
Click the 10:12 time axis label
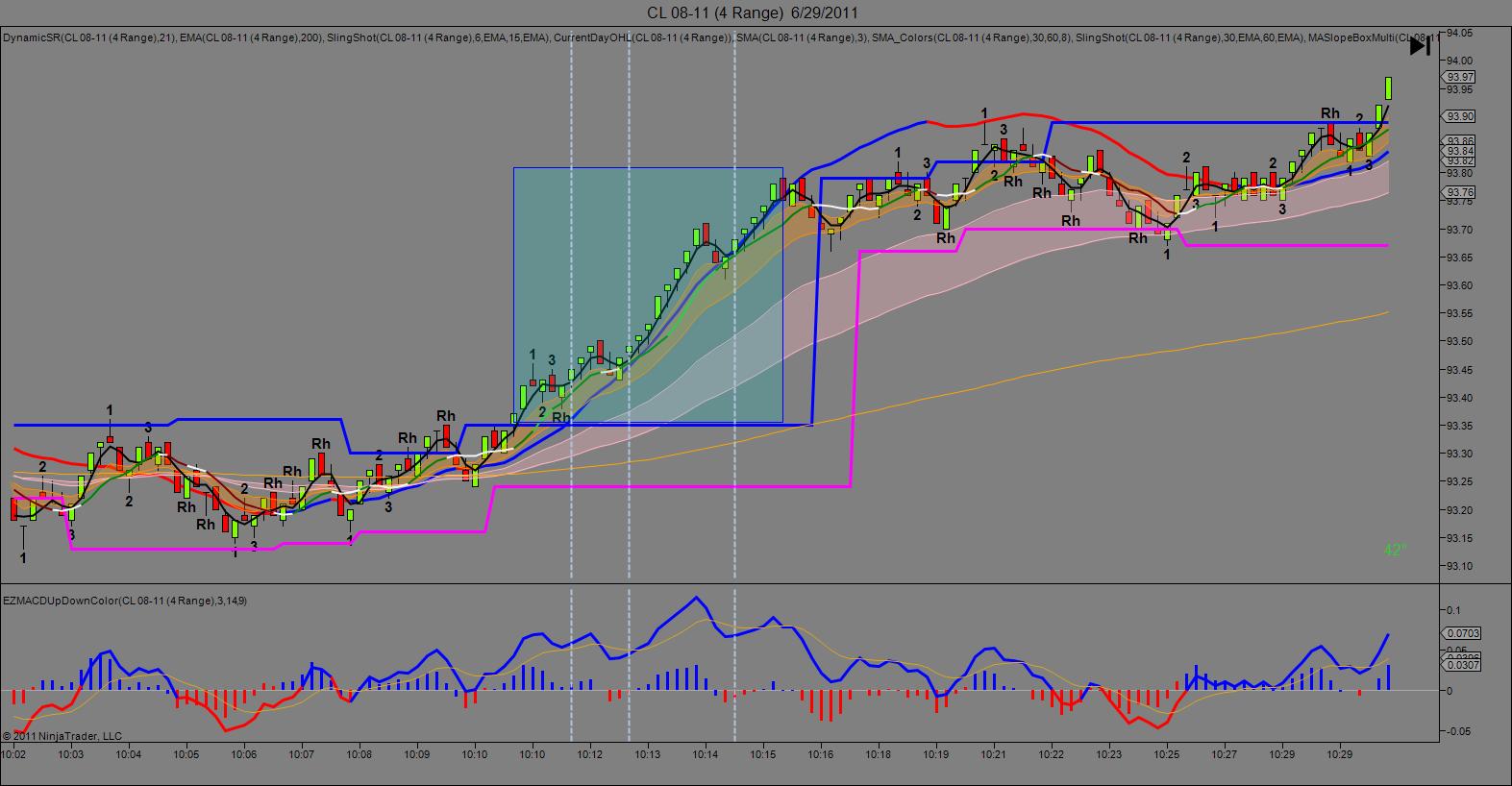point(590,755)
